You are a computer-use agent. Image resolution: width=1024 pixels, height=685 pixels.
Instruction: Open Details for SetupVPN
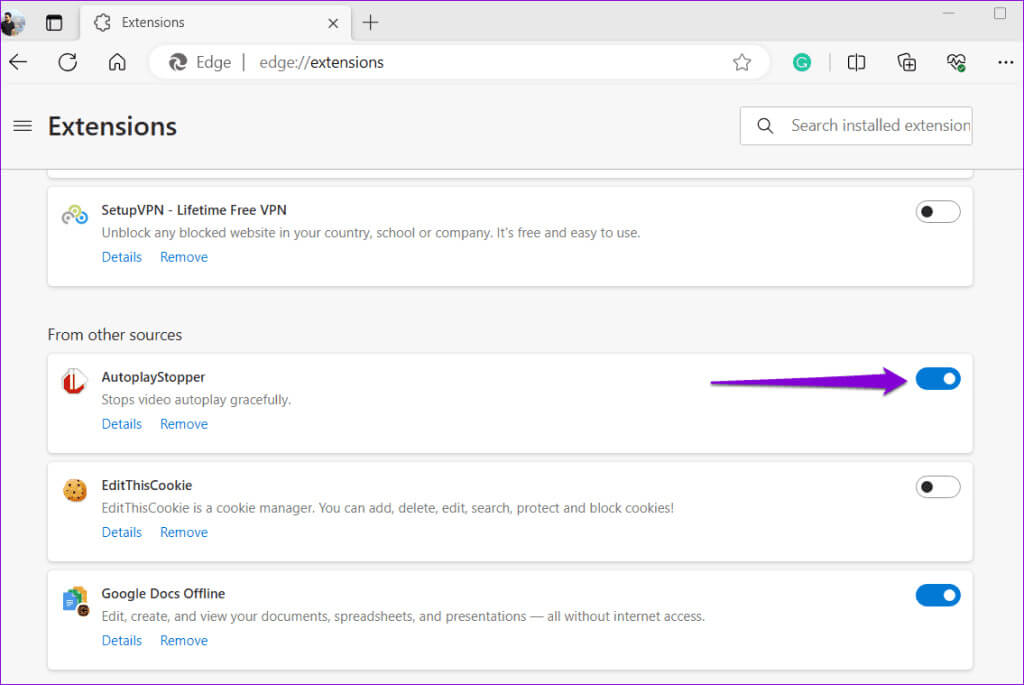click(121, 257)
